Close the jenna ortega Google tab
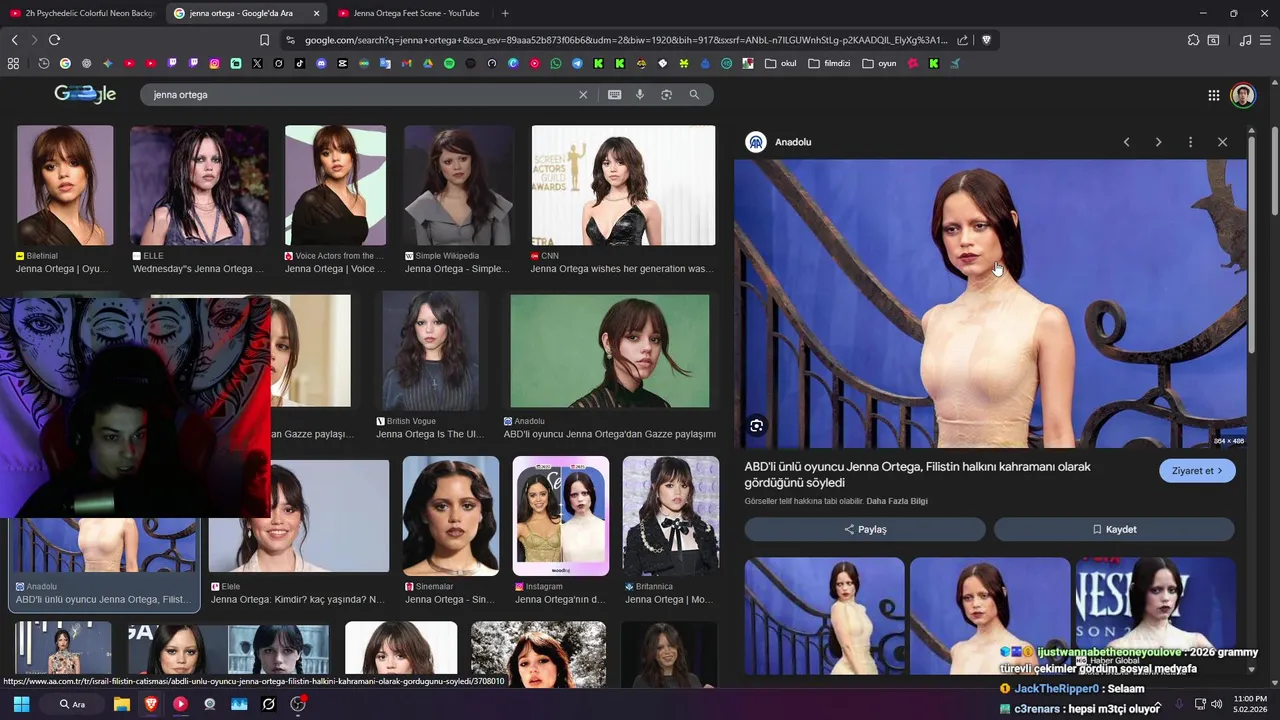The image size is (1280, 720). 317,13
